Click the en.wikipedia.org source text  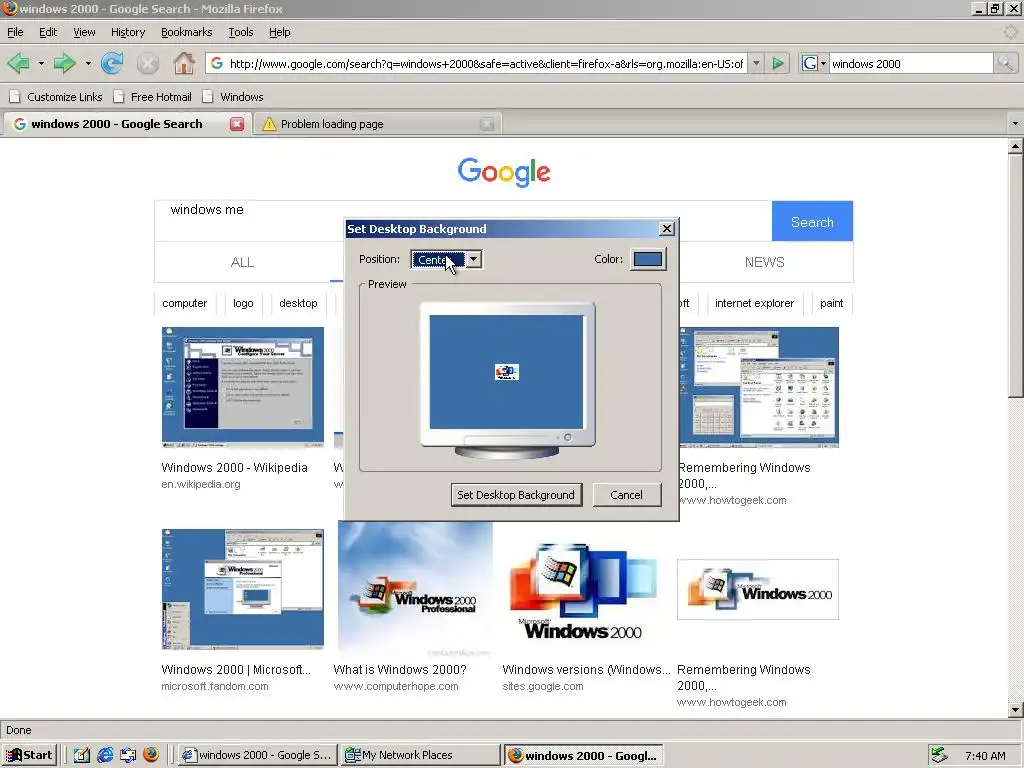[x=200, y=484]
